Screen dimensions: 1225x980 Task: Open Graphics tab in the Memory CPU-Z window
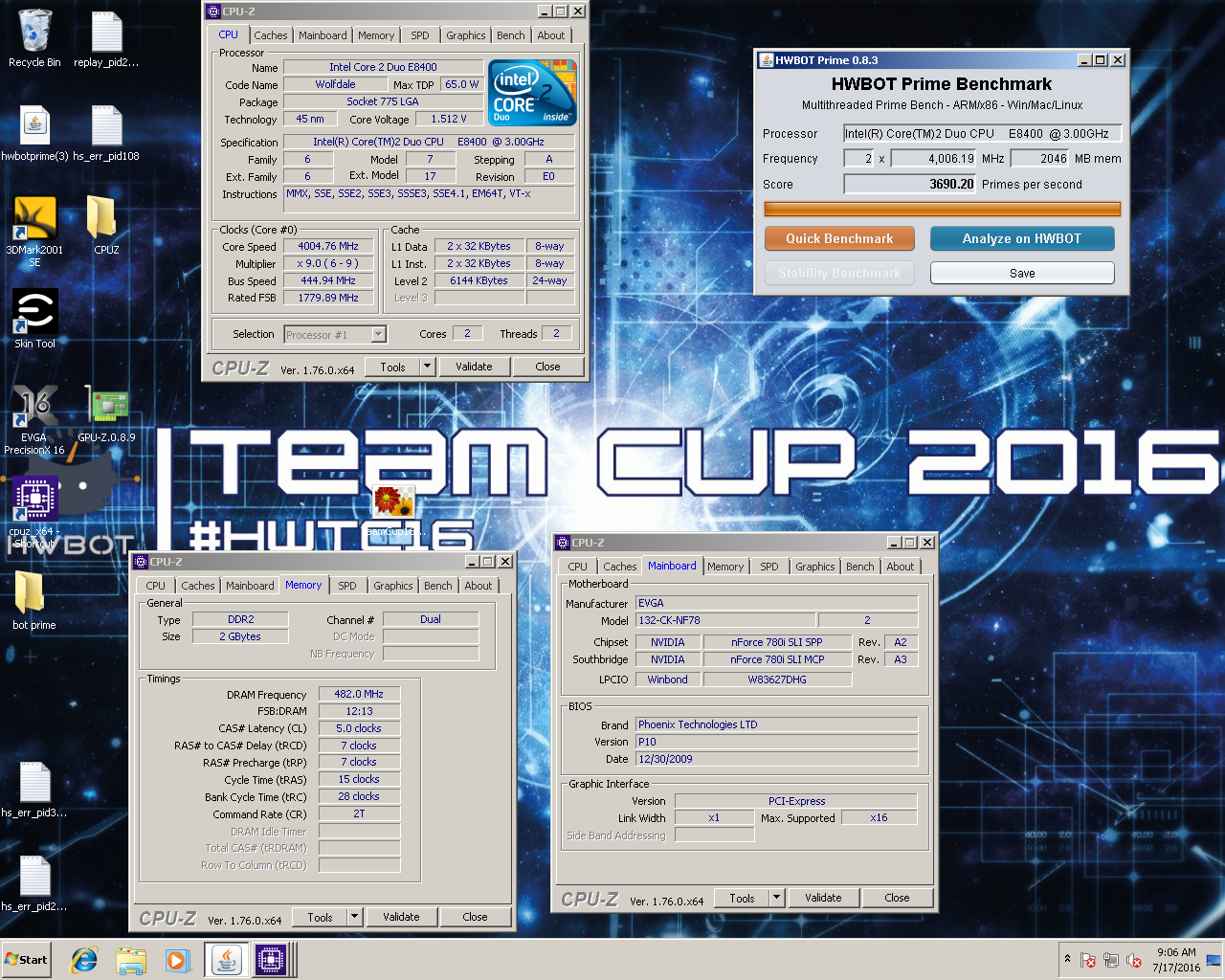click(x=393, y=586)
